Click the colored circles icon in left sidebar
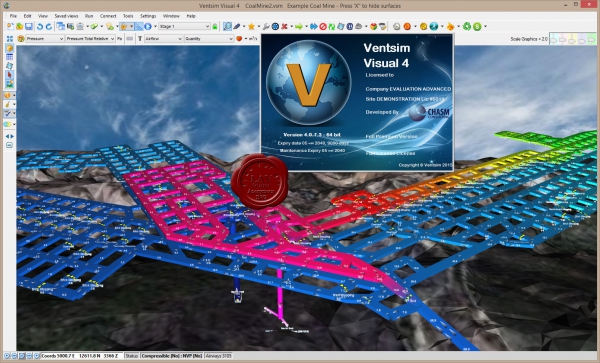Image resolution: width=600 pixels, height=363 pixels. [7, 125]
